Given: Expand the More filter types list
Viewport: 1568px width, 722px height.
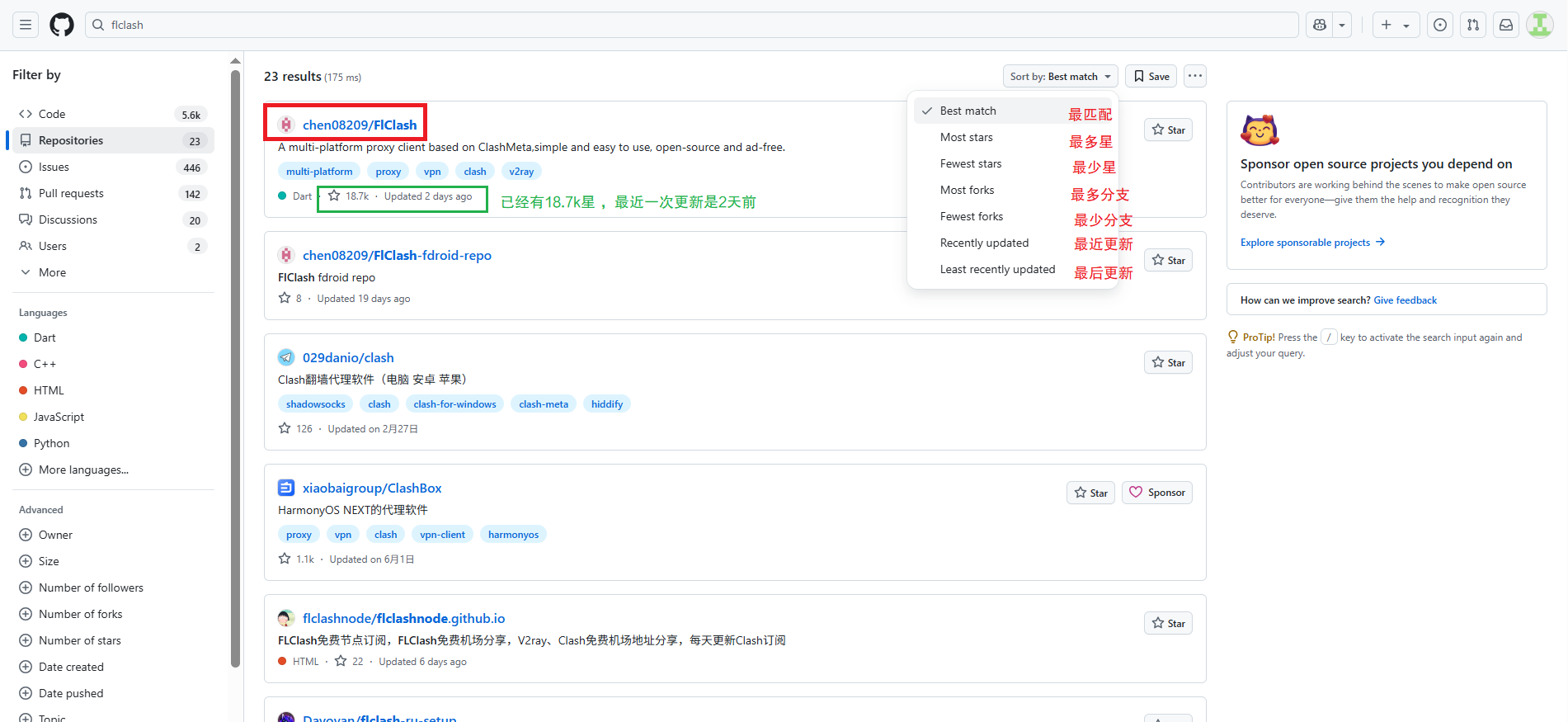Looking at the screenshot, I should 52,272.
